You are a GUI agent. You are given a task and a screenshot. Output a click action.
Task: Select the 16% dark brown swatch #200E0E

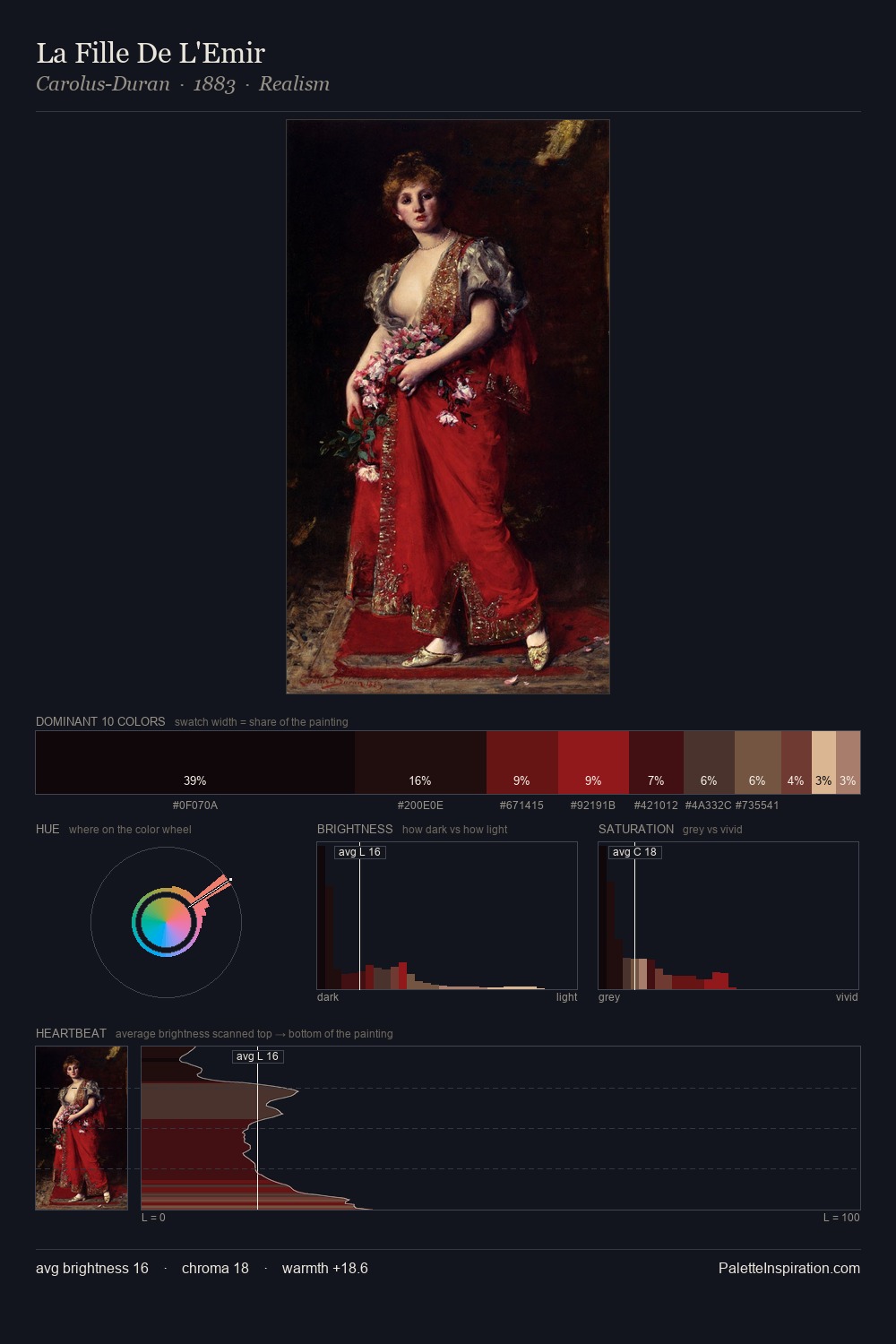point(420,762)
